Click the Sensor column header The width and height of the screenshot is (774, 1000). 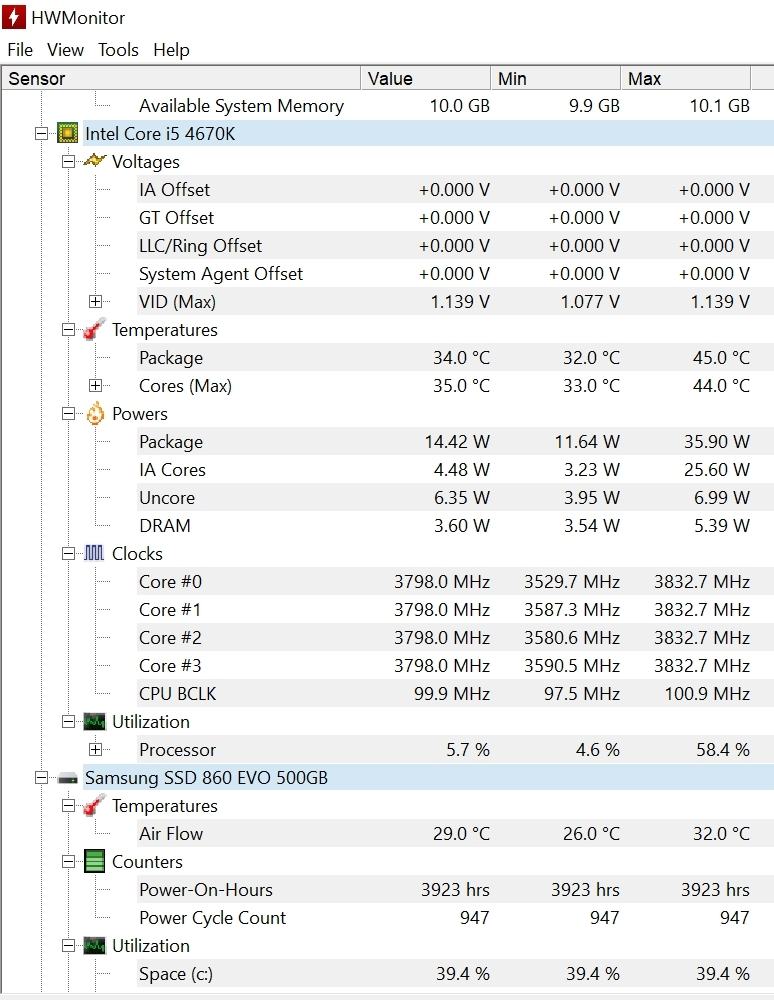(x=180, y=79)
